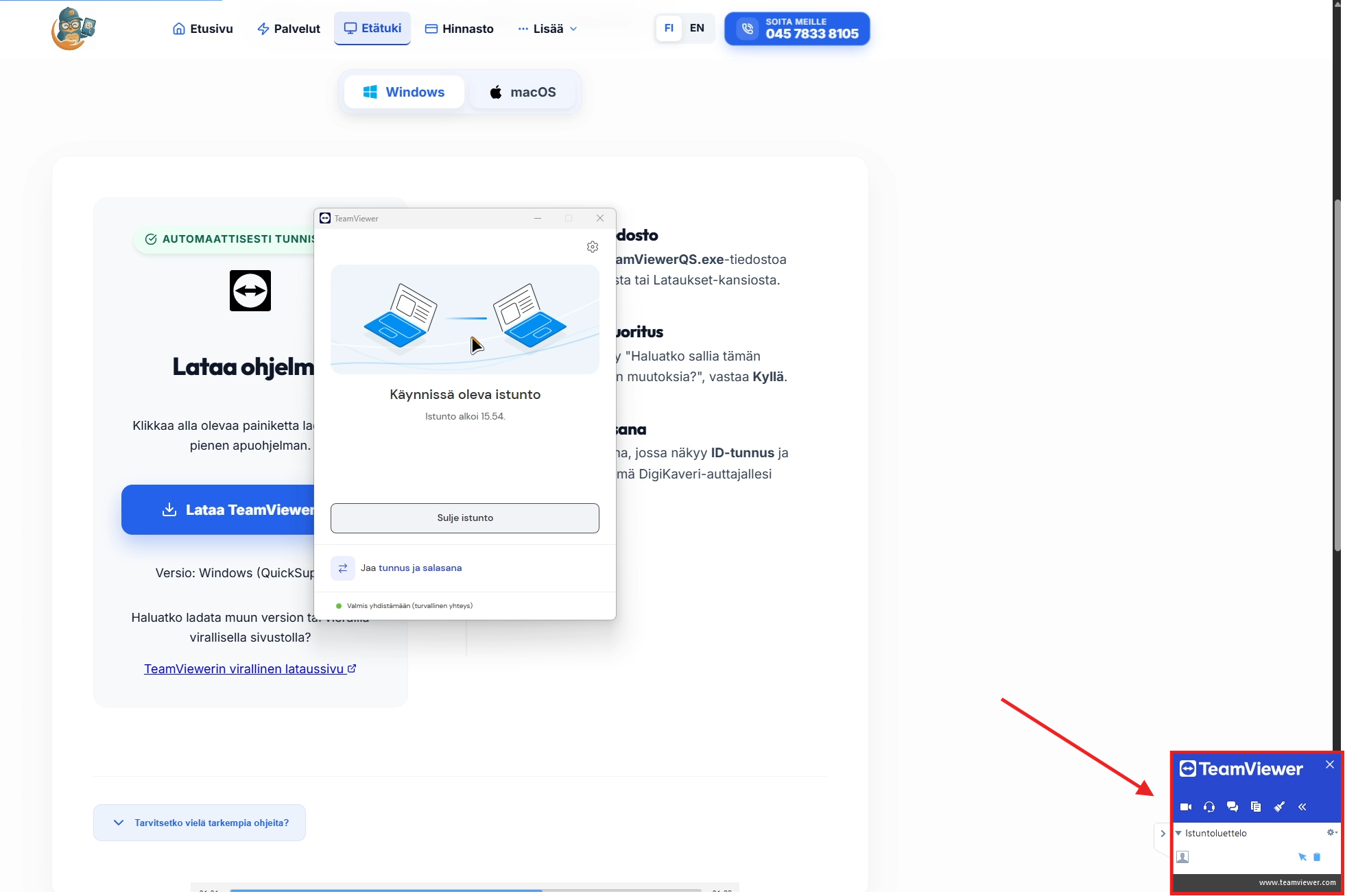Open the Palvelut menu item
Image resolution: width=1345 pixels, height=896 pixels.
289,29
